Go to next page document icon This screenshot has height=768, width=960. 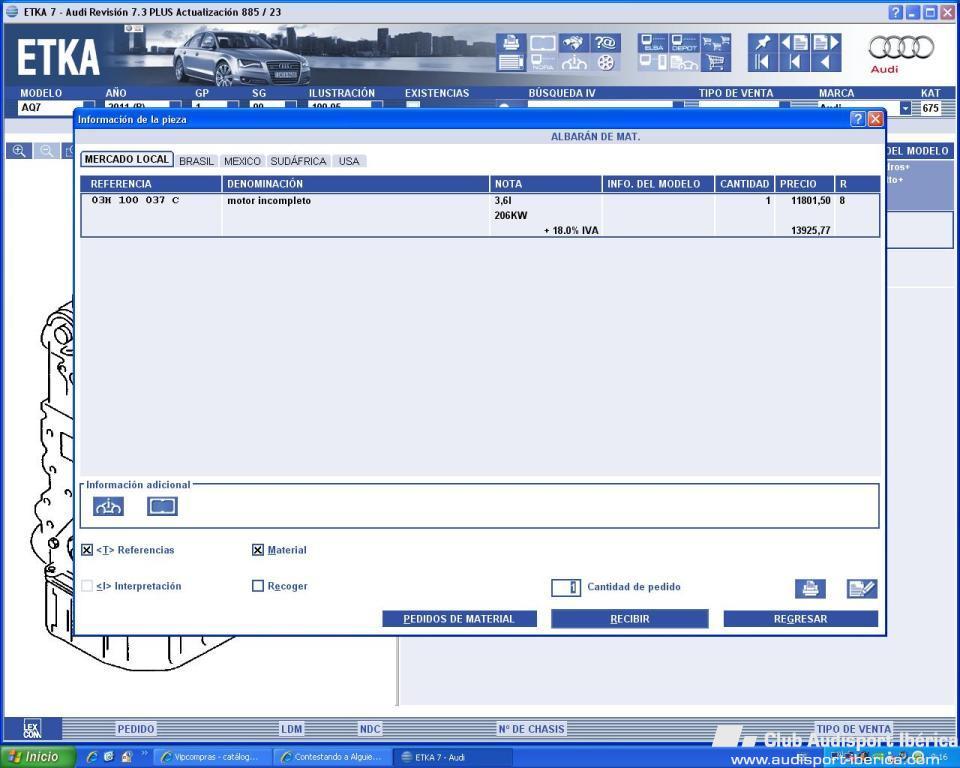[826, 43]
